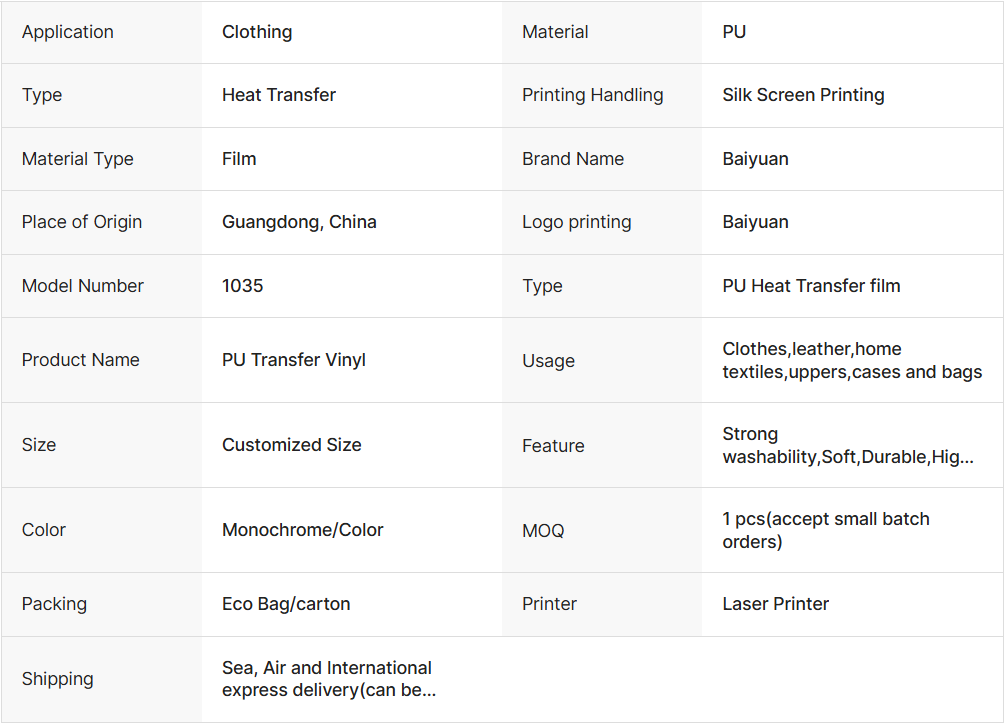Click the Printing Handling label
1004x724 pixels.
[x=592, y=95]
